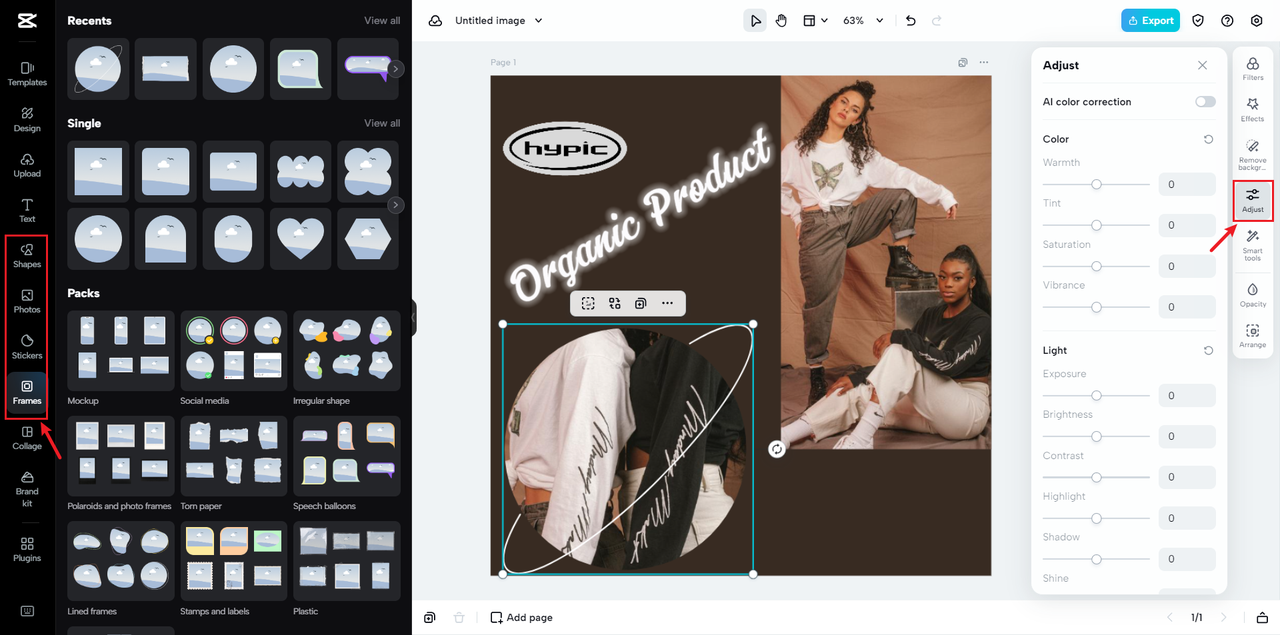Open the Arrange tool

tap(1252, 335)
